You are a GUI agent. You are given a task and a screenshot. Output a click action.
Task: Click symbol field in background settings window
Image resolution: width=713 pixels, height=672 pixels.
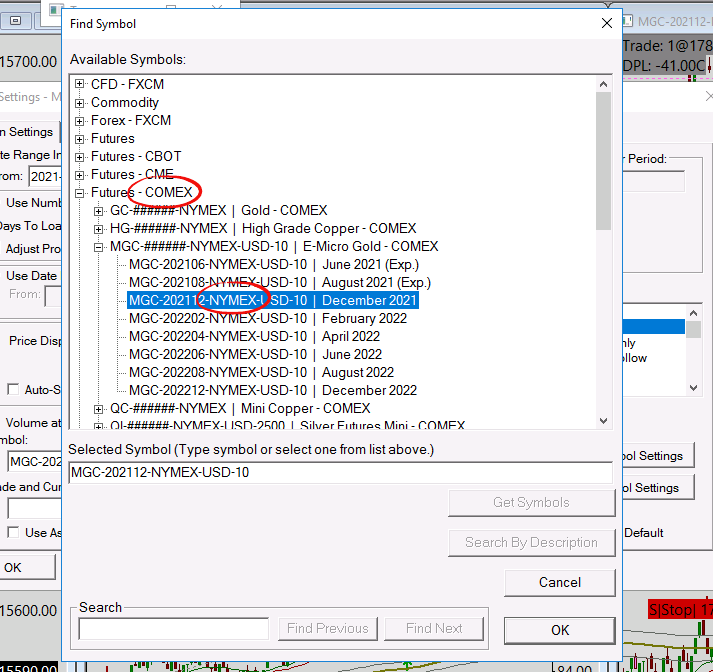point(35,462)
